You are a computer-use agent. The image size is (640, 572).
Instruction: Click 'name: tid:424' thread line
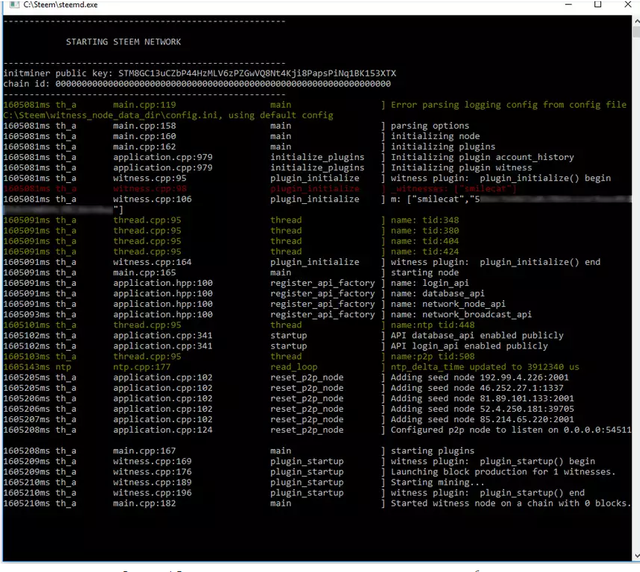[x=424, y=252]
